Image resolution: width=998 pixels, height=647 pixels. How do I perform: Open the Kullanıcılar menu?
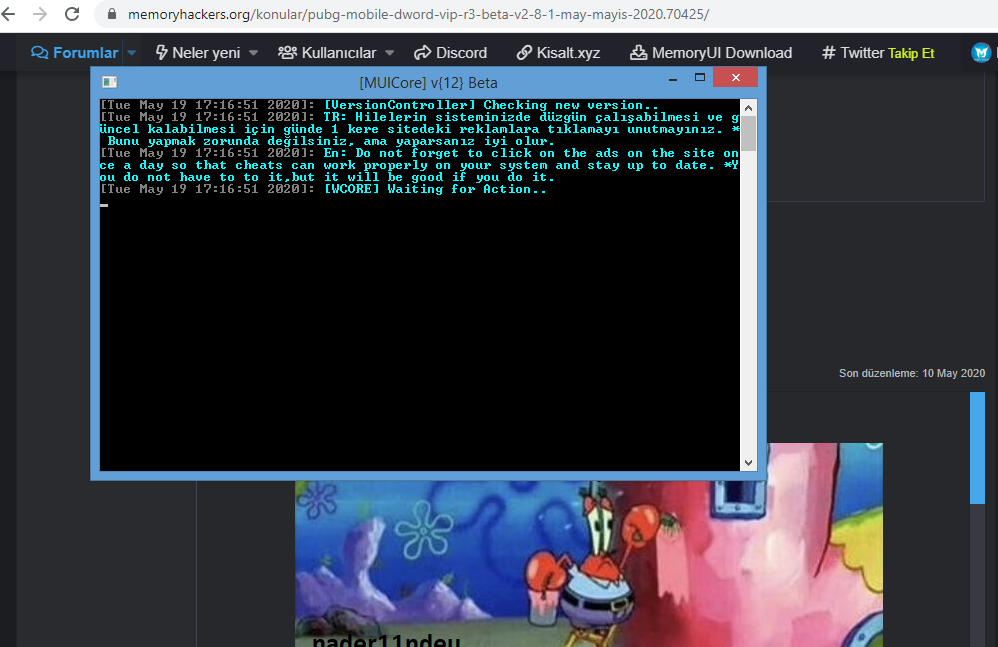pyautogui.click(x=327, y=53)
